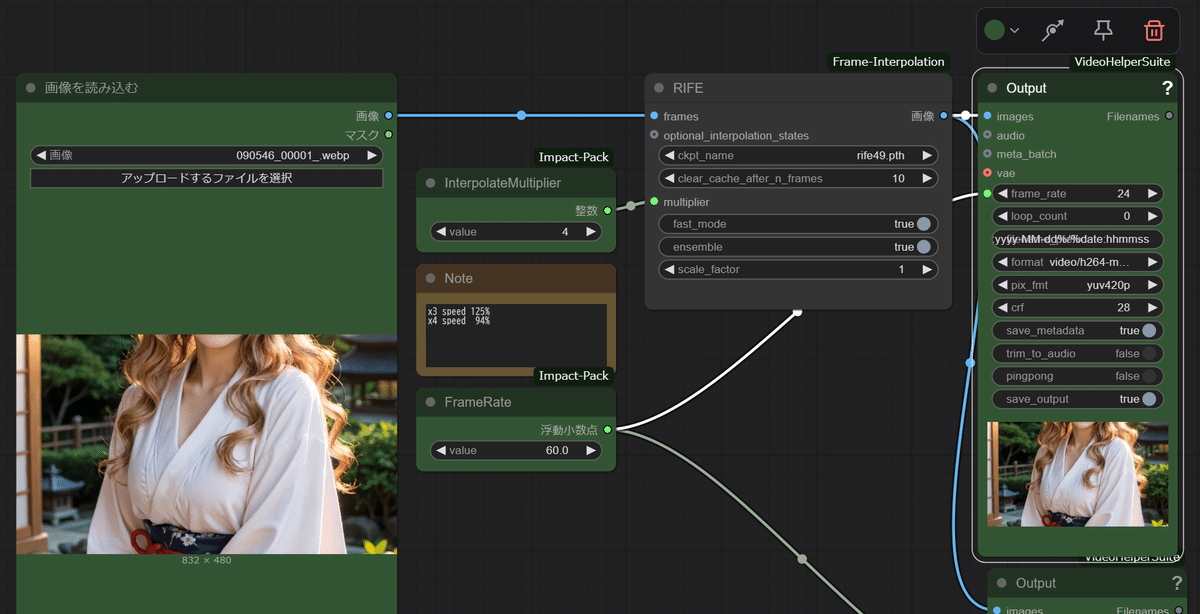Open help for the lower Output node
1200x614 pixels.
point(1177,583)
